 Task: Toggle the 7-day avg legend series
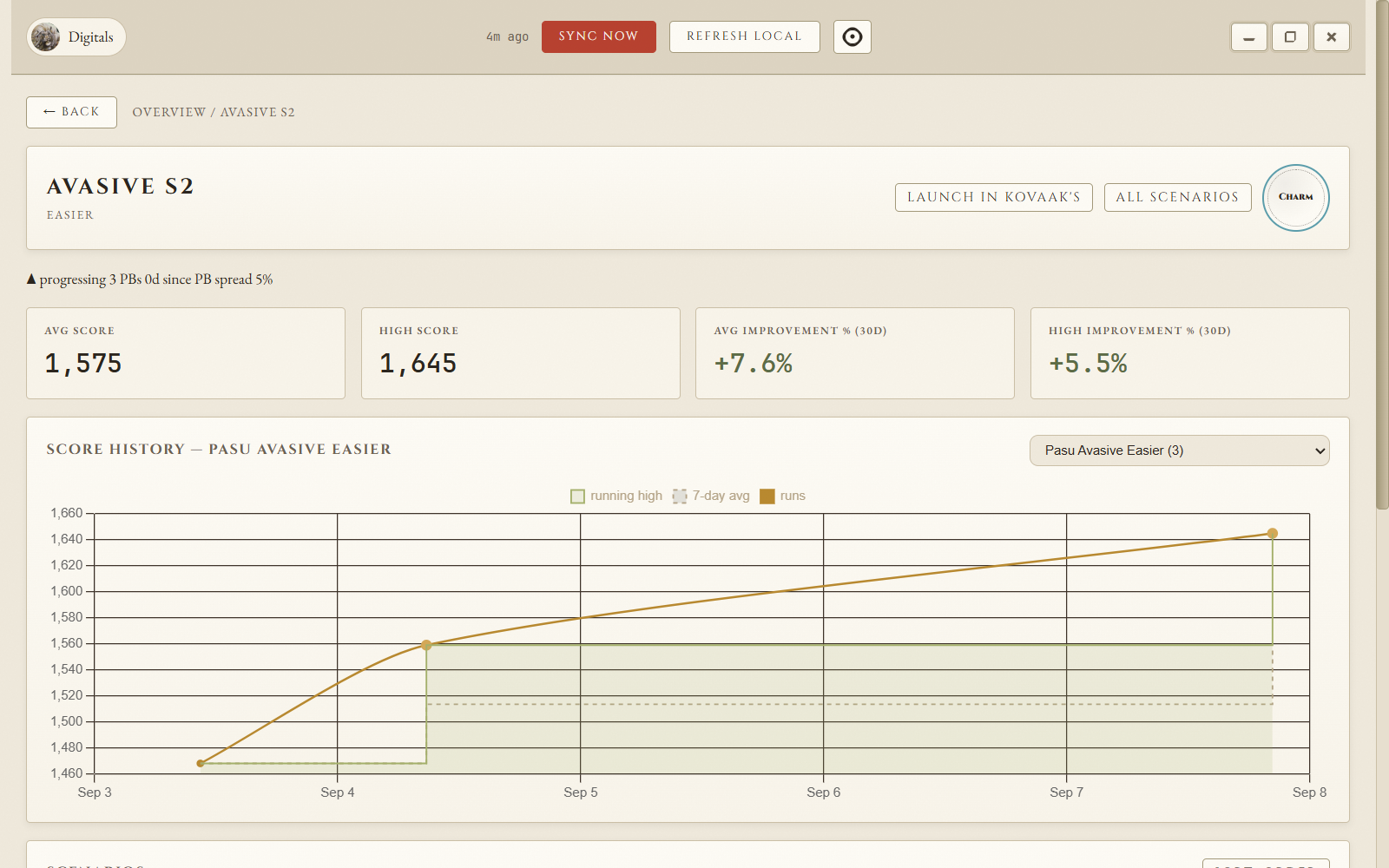(711, 496)
